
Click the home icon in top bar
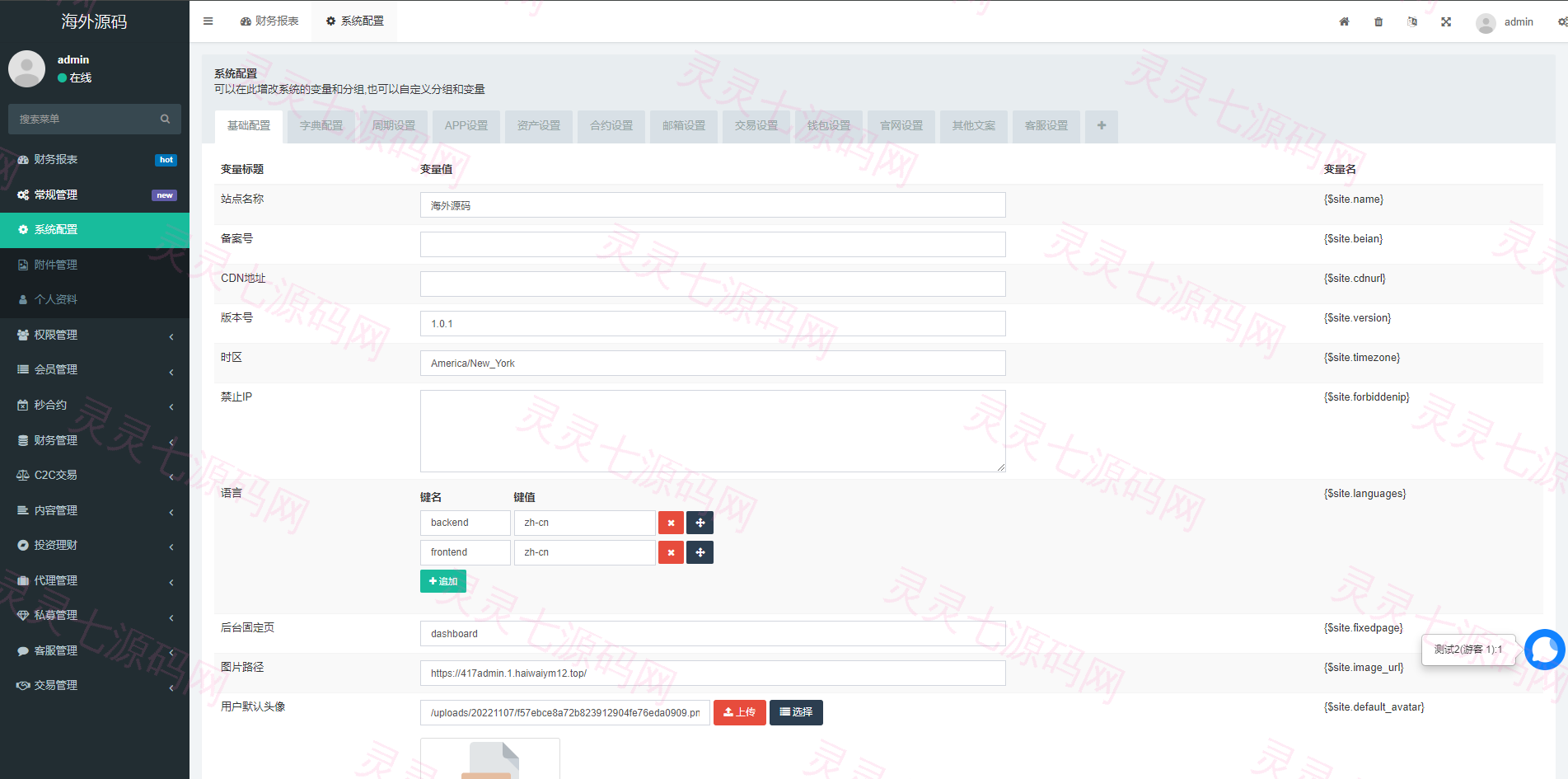[x=1344, y=21]
